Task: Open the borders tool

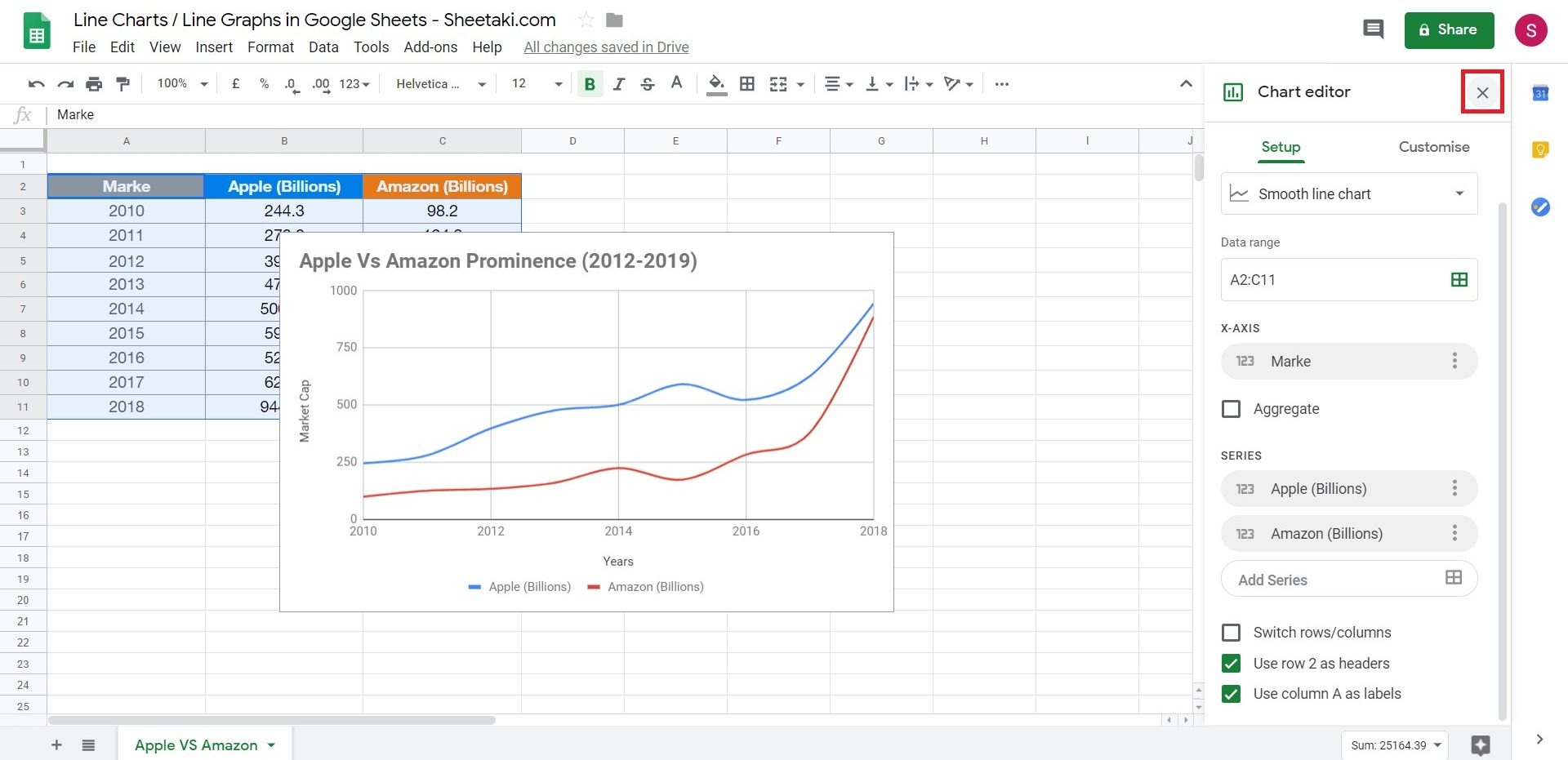Action: pyautogui.click(x=746, y=84)
